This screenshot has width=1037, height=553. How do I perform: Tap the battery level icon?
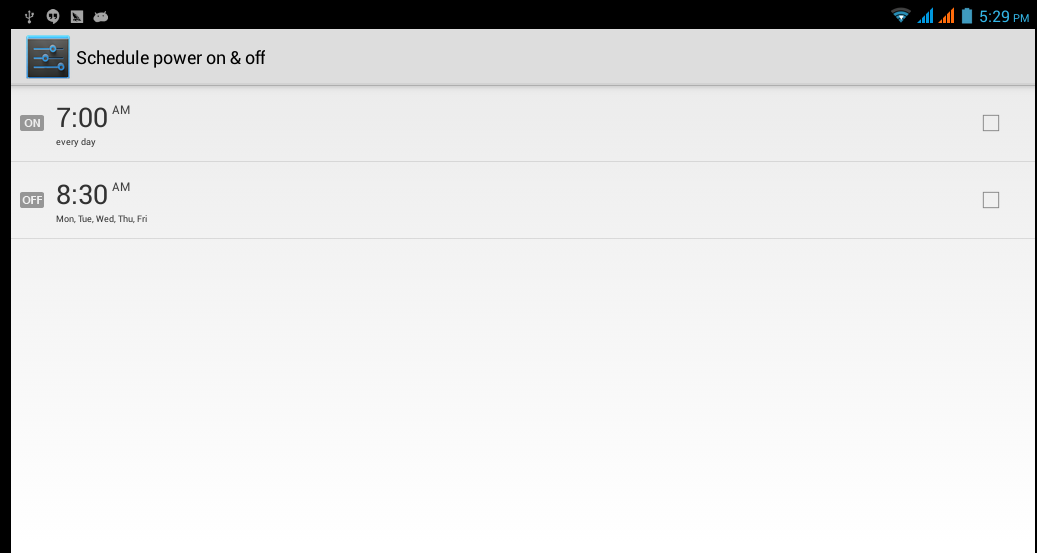tap(967, 15)
